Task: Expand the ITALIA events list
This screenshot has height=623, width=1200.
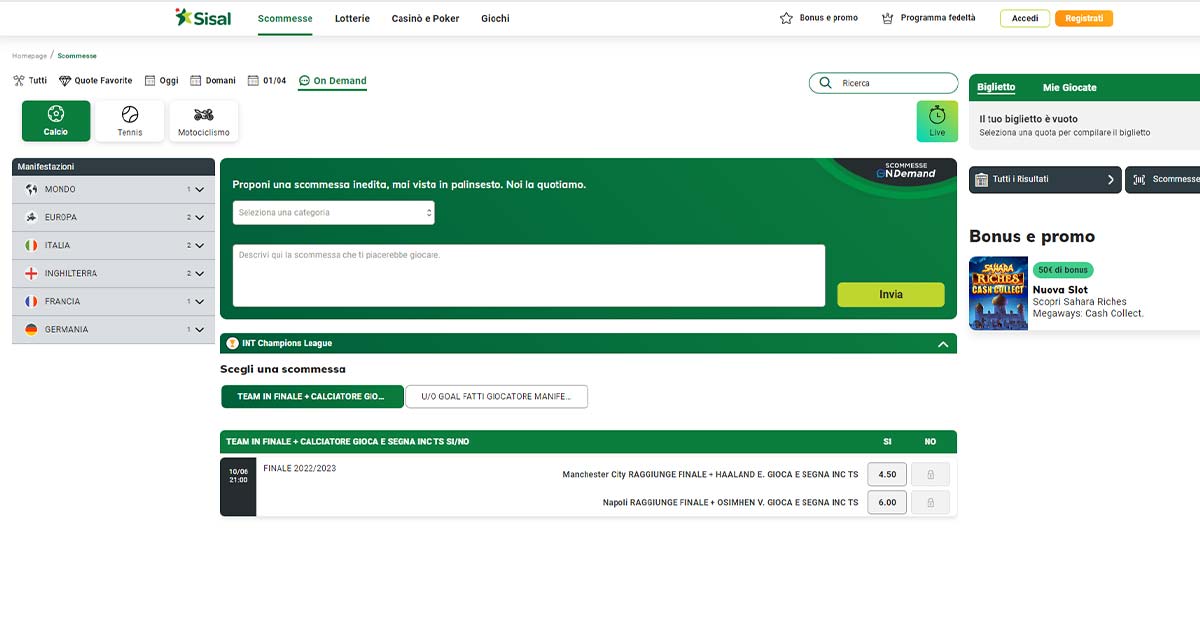Action: click(x=199, y=245)
